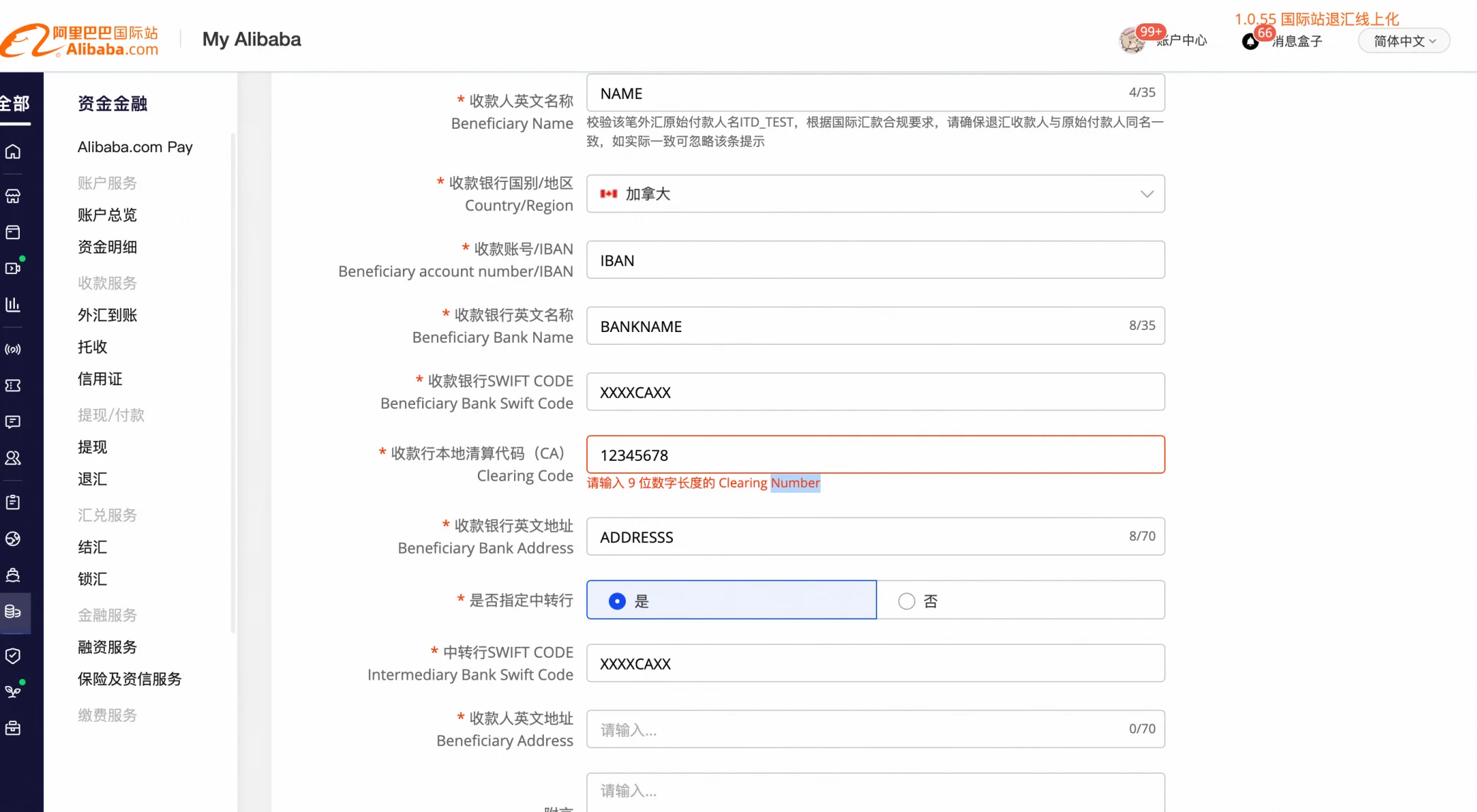1477x812 pixels.
Task: Click the Clearing Code input field
Action: click(x=875, y=455)
